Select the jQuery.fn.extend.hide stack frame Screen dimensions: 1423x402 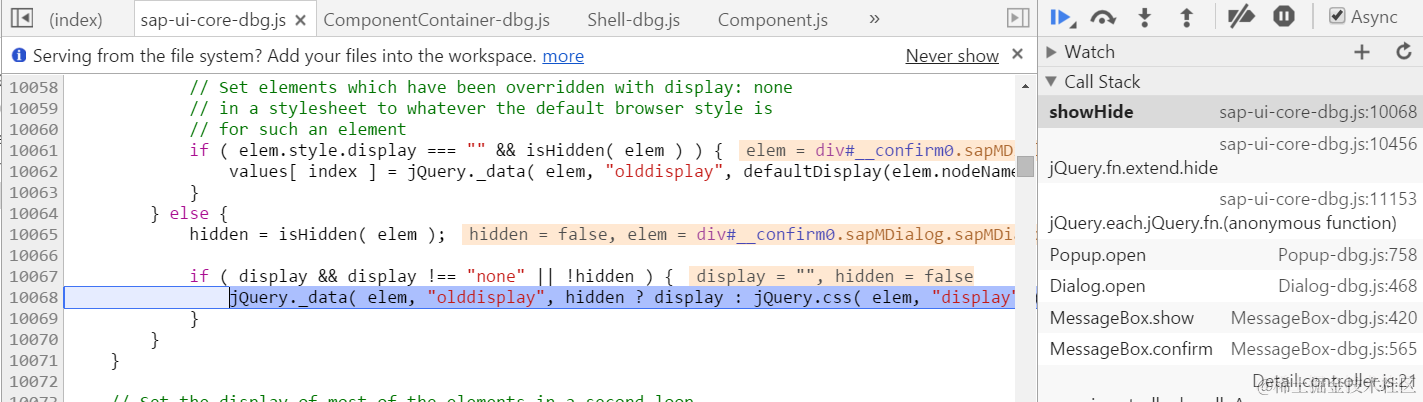coord(1230,157)
